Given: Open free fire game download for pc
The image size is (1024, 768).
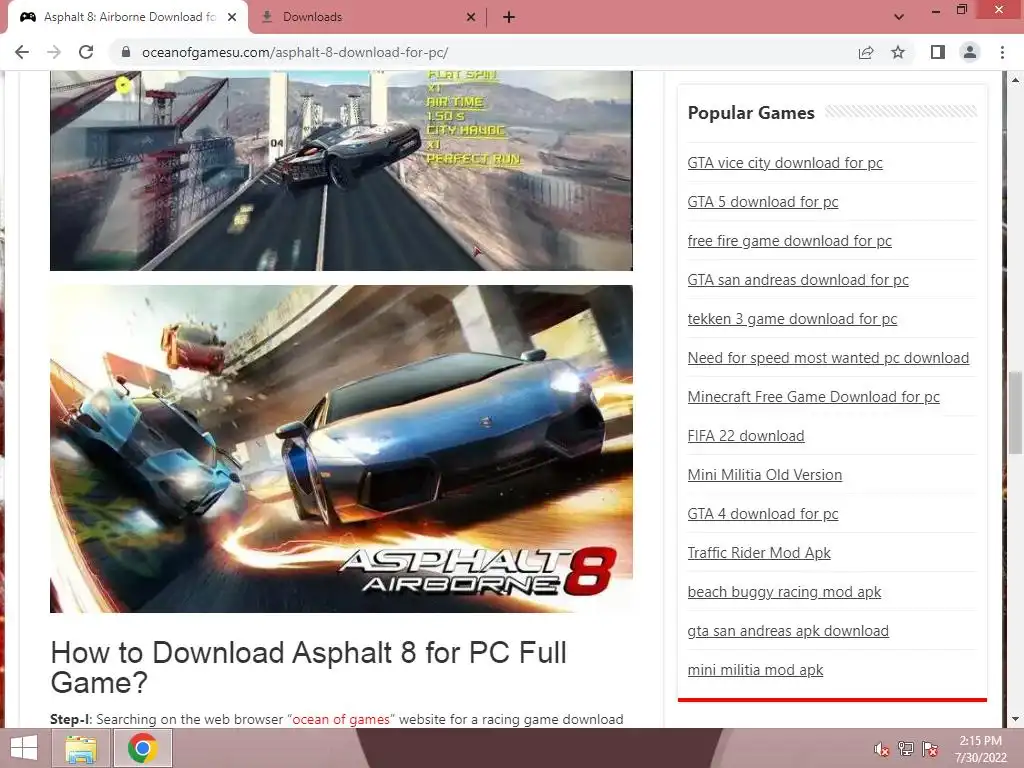Looking at the screenshot, I should [x=790, y=241].
